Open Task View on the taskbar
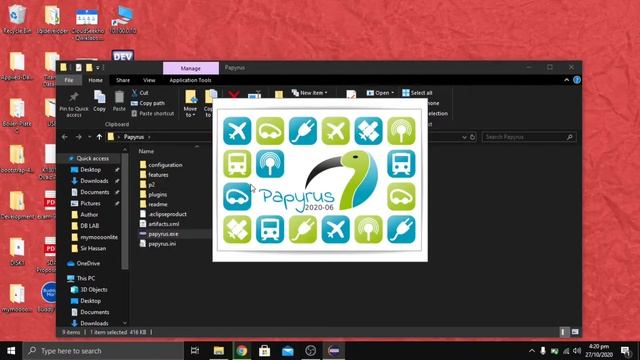640x360 pixels. tap(195, 351)
